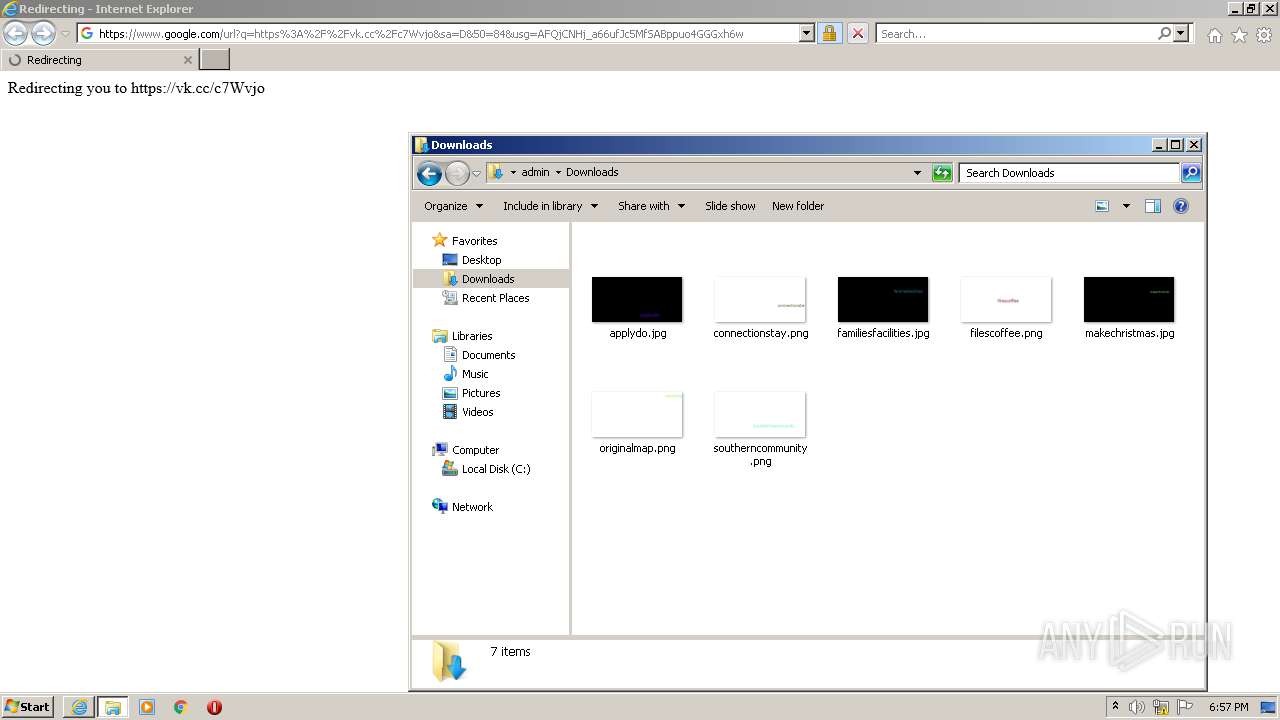Image resolution: width=1280 pixels, height=720 pixels.
Task: Open media player taskbar icon
Action: tap(147, 707)
